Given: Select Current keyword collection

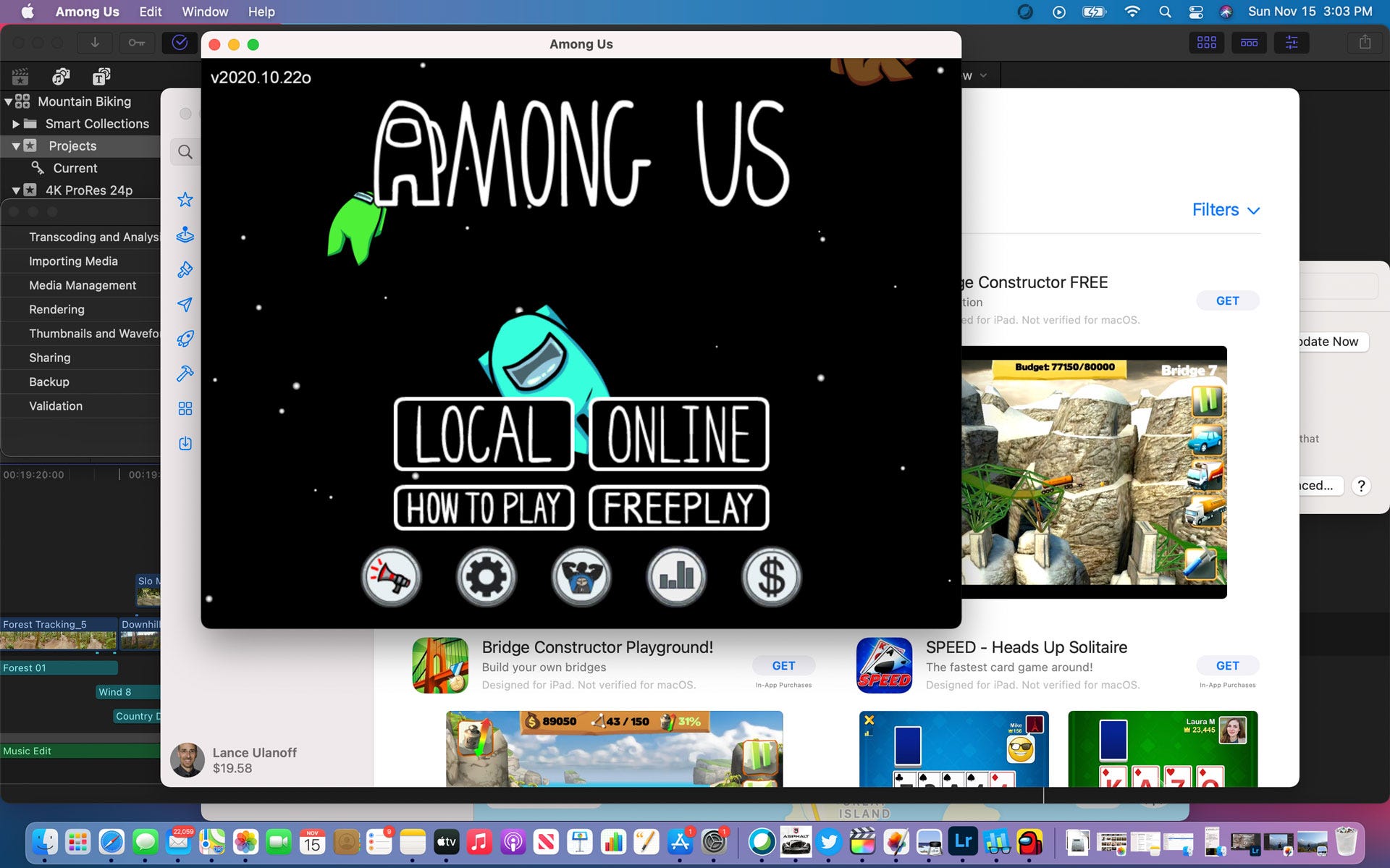Looking at the screenshot, I should tap(75, 168).
